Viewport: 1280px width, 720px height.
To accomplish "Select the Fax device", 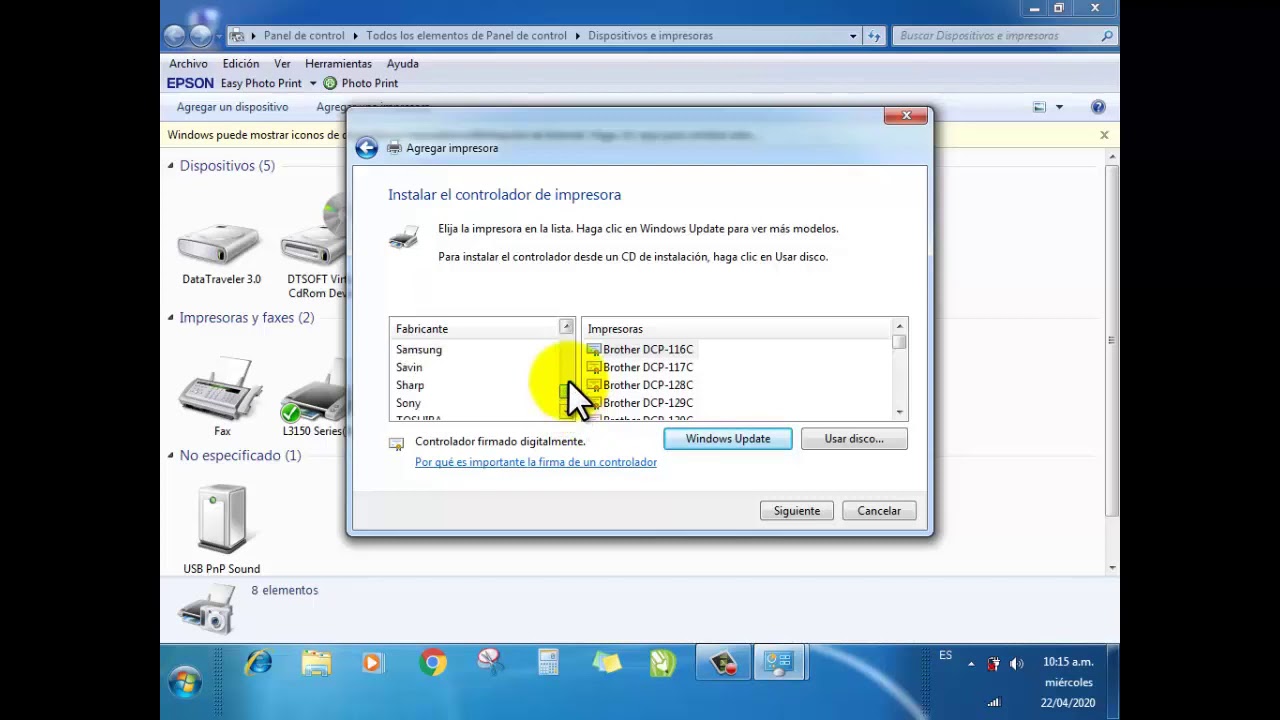I will click(x=221, y=396).
